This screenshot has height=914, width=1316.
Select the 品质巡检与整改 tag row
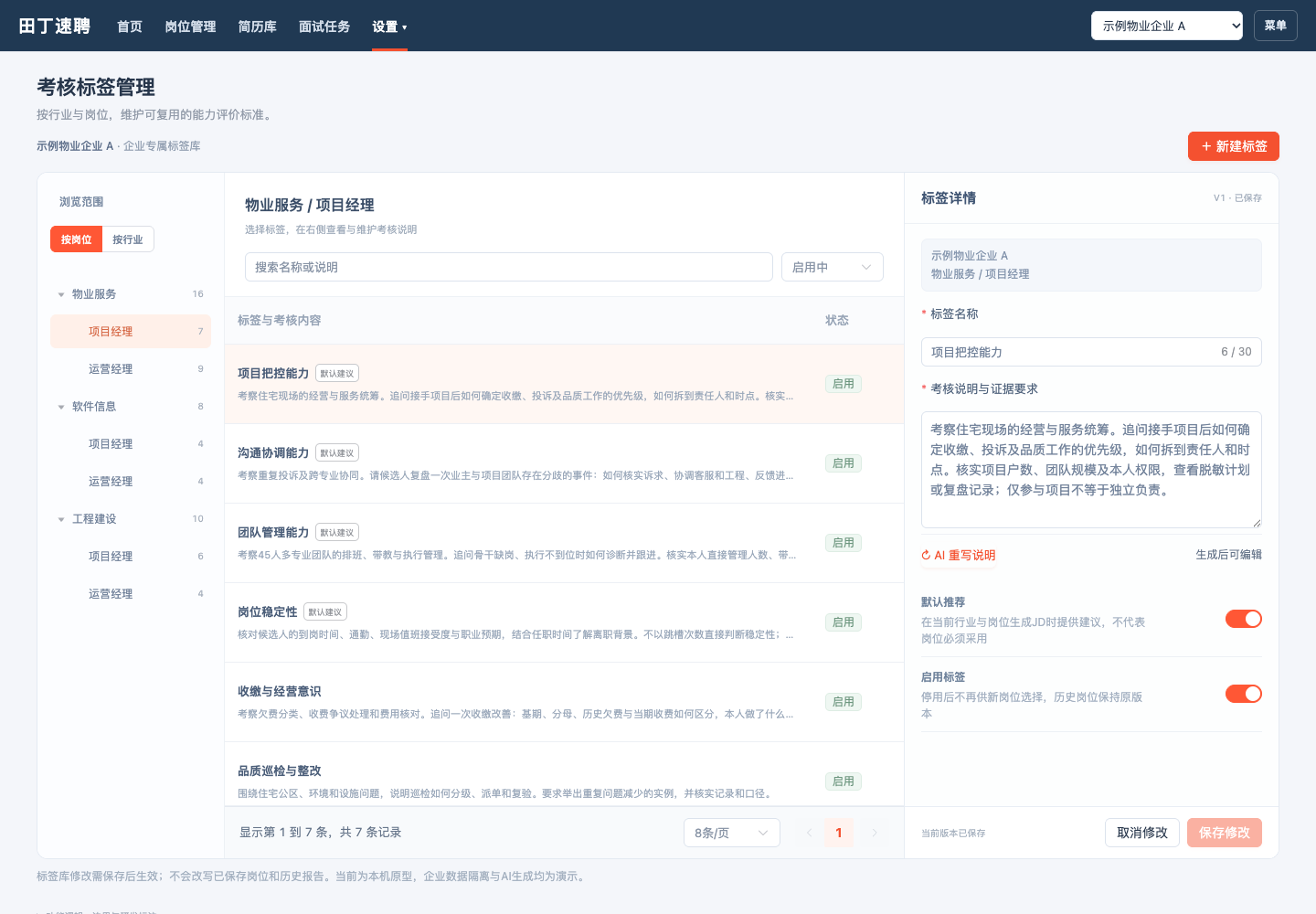pos(564,775)
